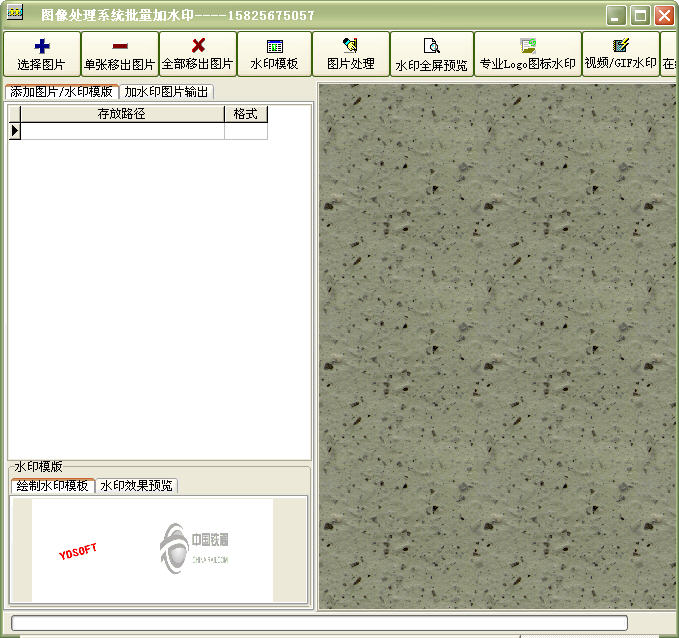Minimize the window
The height and width of the screenshot is (638, 679).
(616, 16)
